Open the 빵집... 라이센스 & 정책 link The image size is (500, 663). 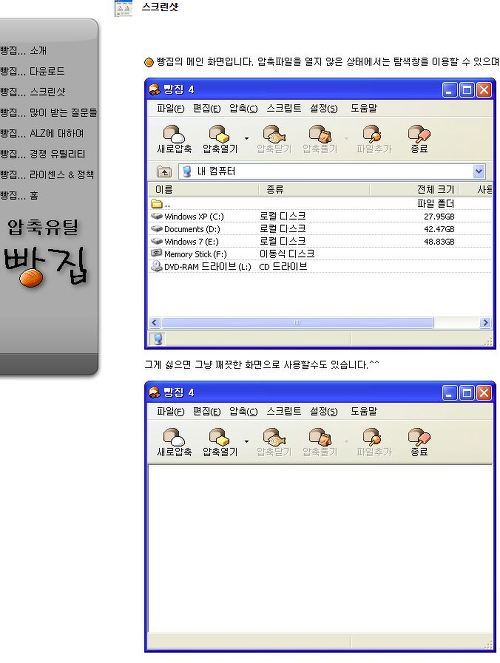(x=47, y=175)
